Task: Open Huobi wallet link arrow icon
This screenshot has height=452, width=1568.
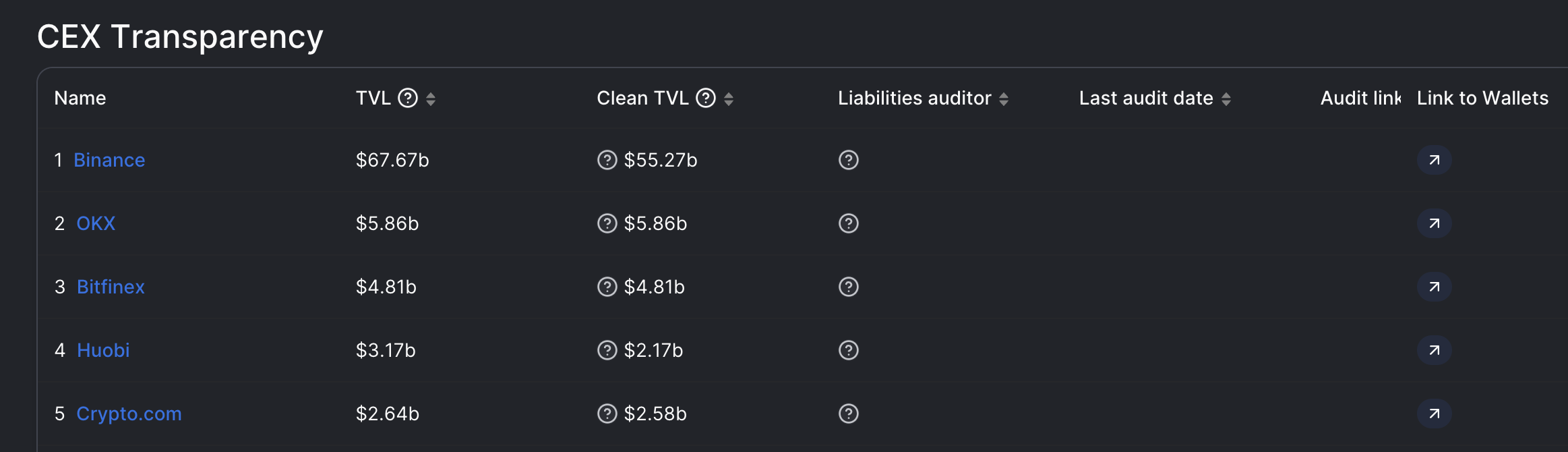Action: pos(1434,350)
